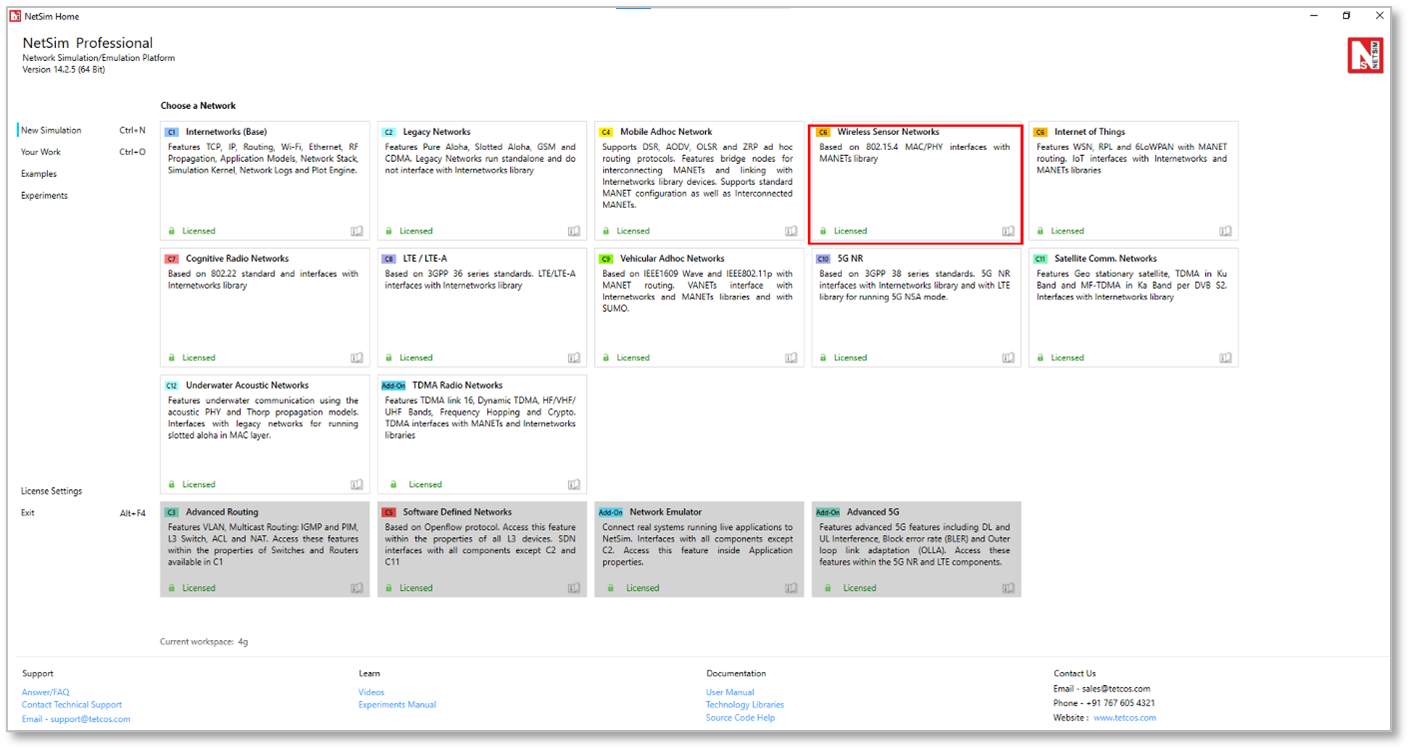
Task: Open Your Work from the sidebar
Action: (41, 152)
